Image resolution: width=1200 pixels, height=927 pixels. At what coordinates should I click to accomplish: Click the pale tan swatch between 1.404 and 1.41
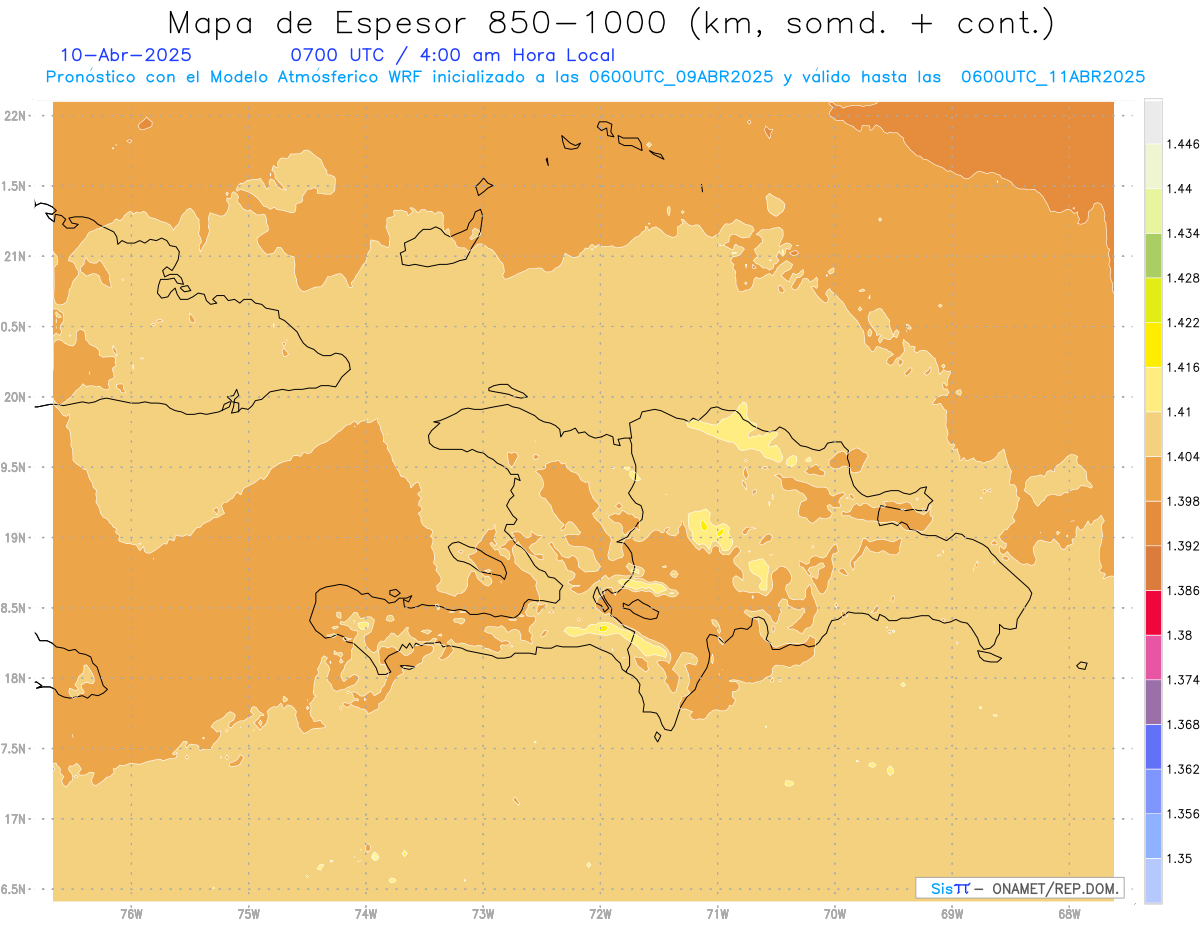click(1153, 433)
